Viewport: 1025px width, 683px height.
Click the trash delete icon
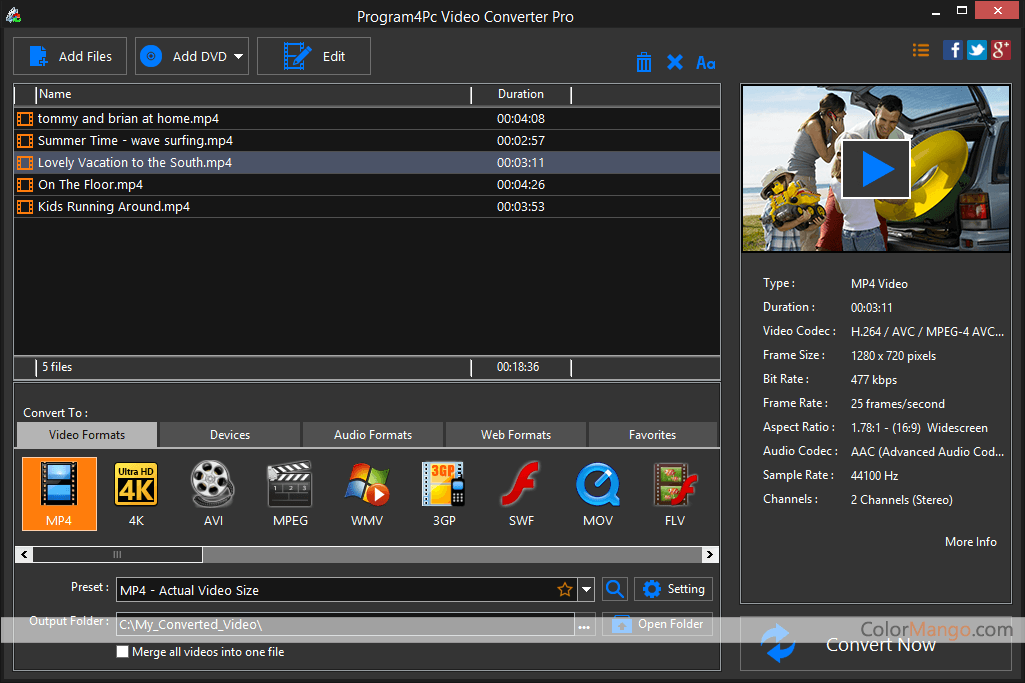[644, 62]
